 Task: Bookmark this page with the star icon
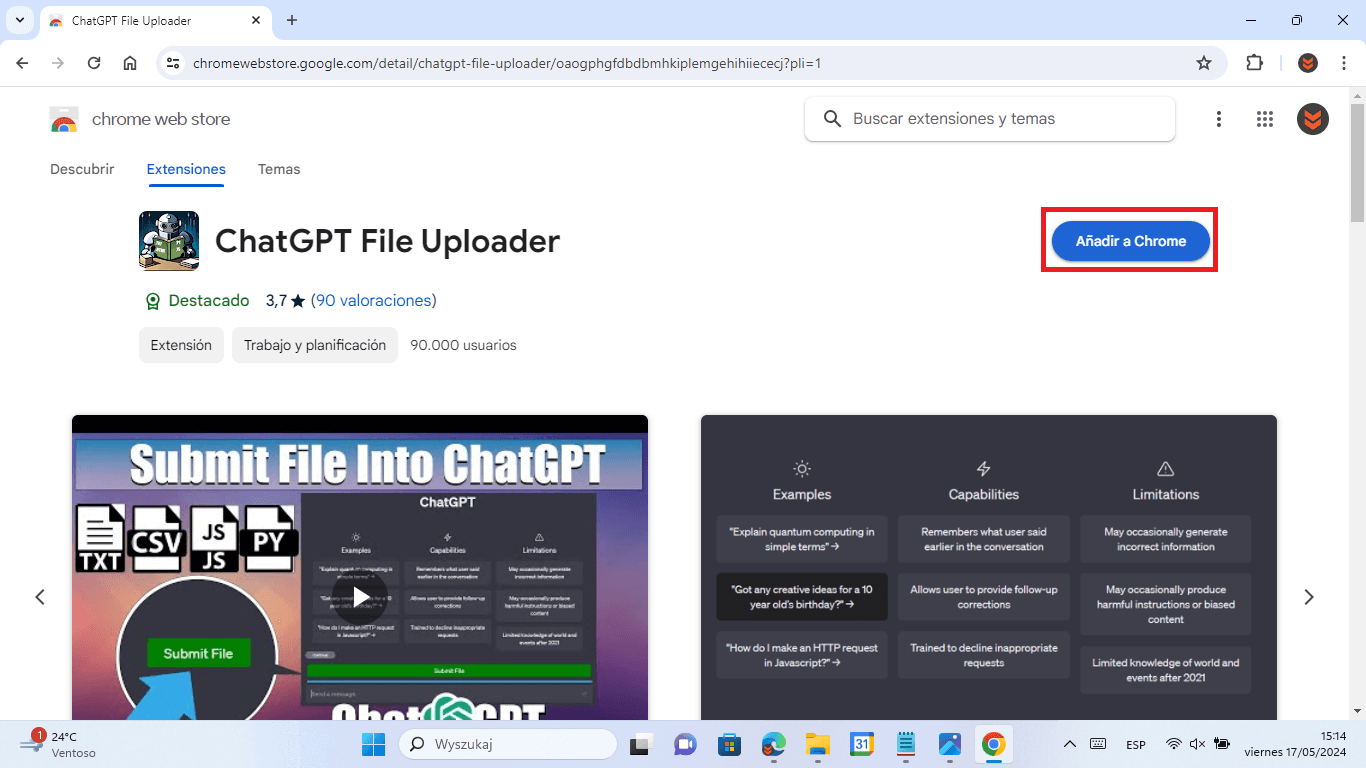[x=1204, y=63]
